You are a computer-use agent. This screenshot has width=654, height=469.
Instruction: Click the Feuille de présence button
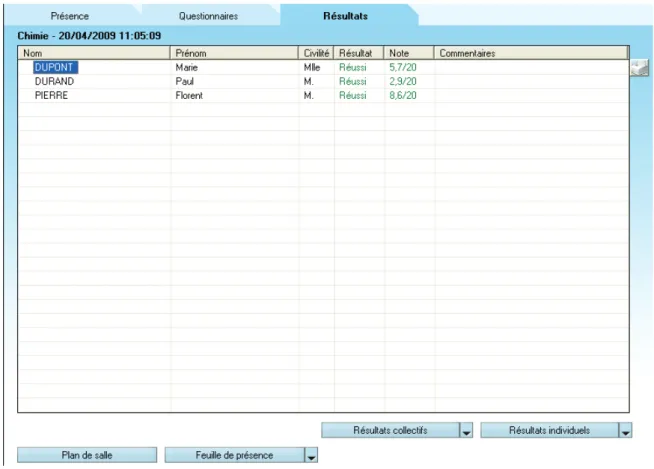coord(235,455)
